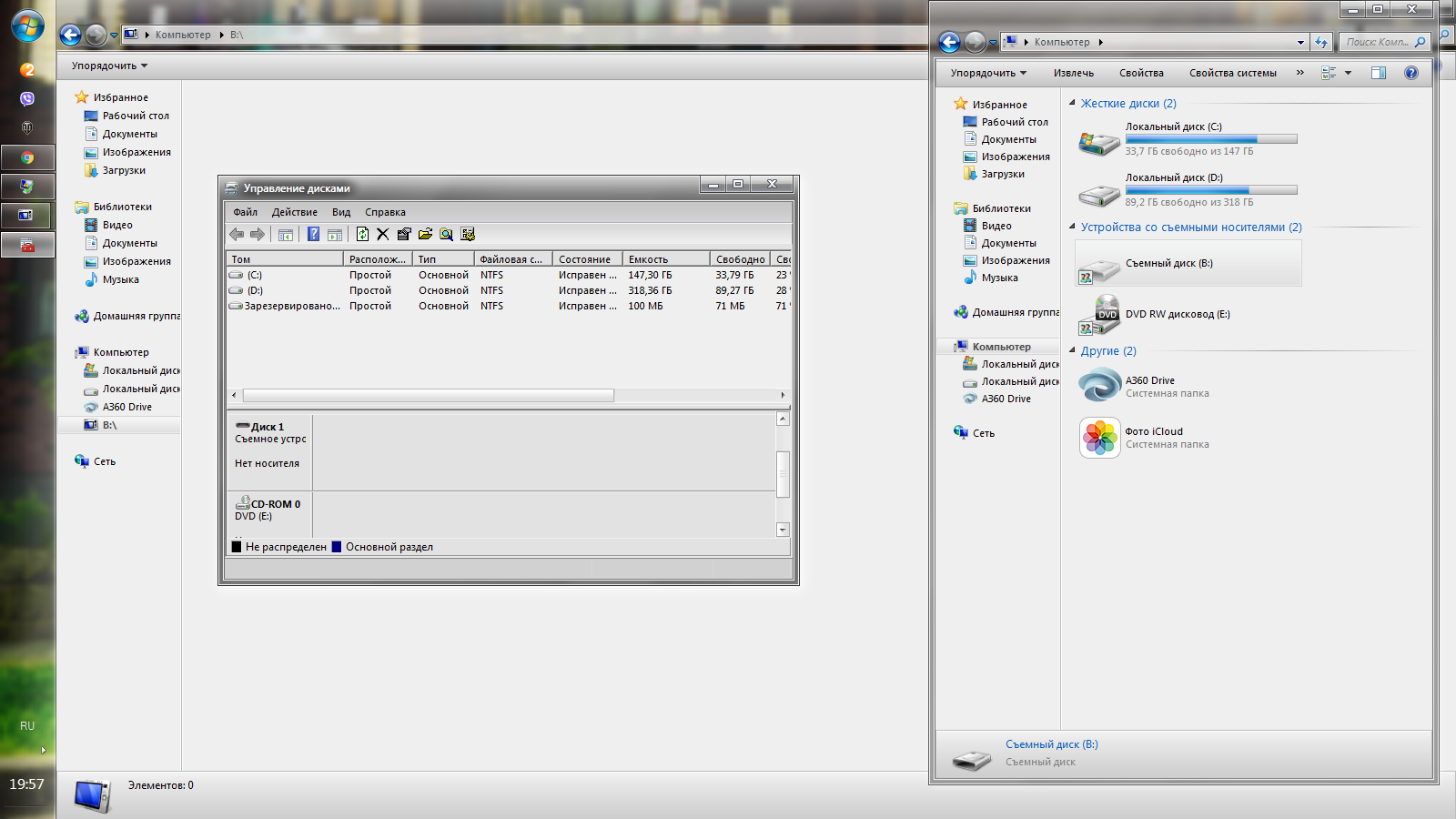Open the Действие menu
This screenshot has width=1456, height=819.
pos(294,212)
